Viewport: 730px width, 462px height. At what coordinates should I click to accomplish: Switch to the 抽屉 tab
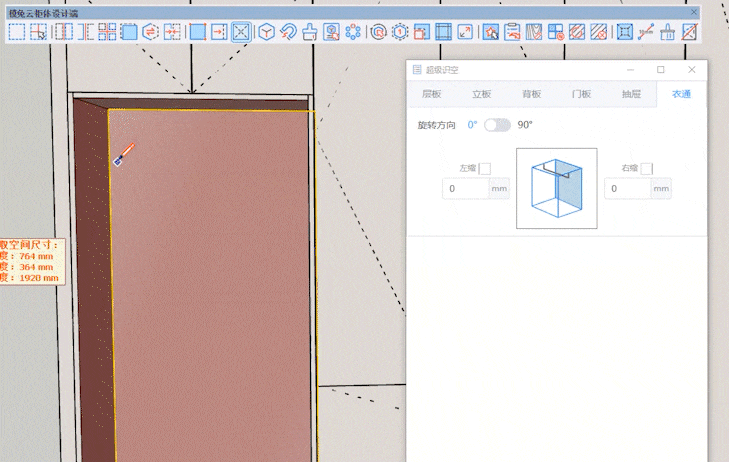tap(631, 94)
